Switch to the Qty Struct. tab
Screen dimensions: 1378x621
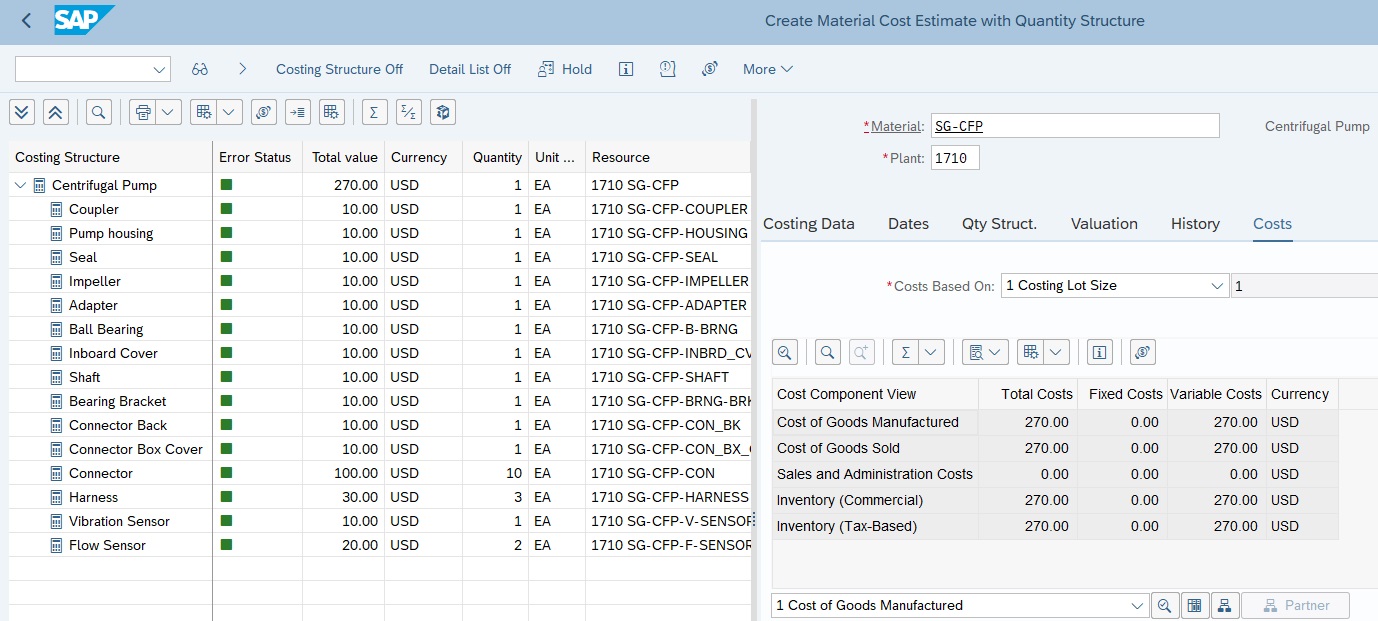[x=999, y=224]
